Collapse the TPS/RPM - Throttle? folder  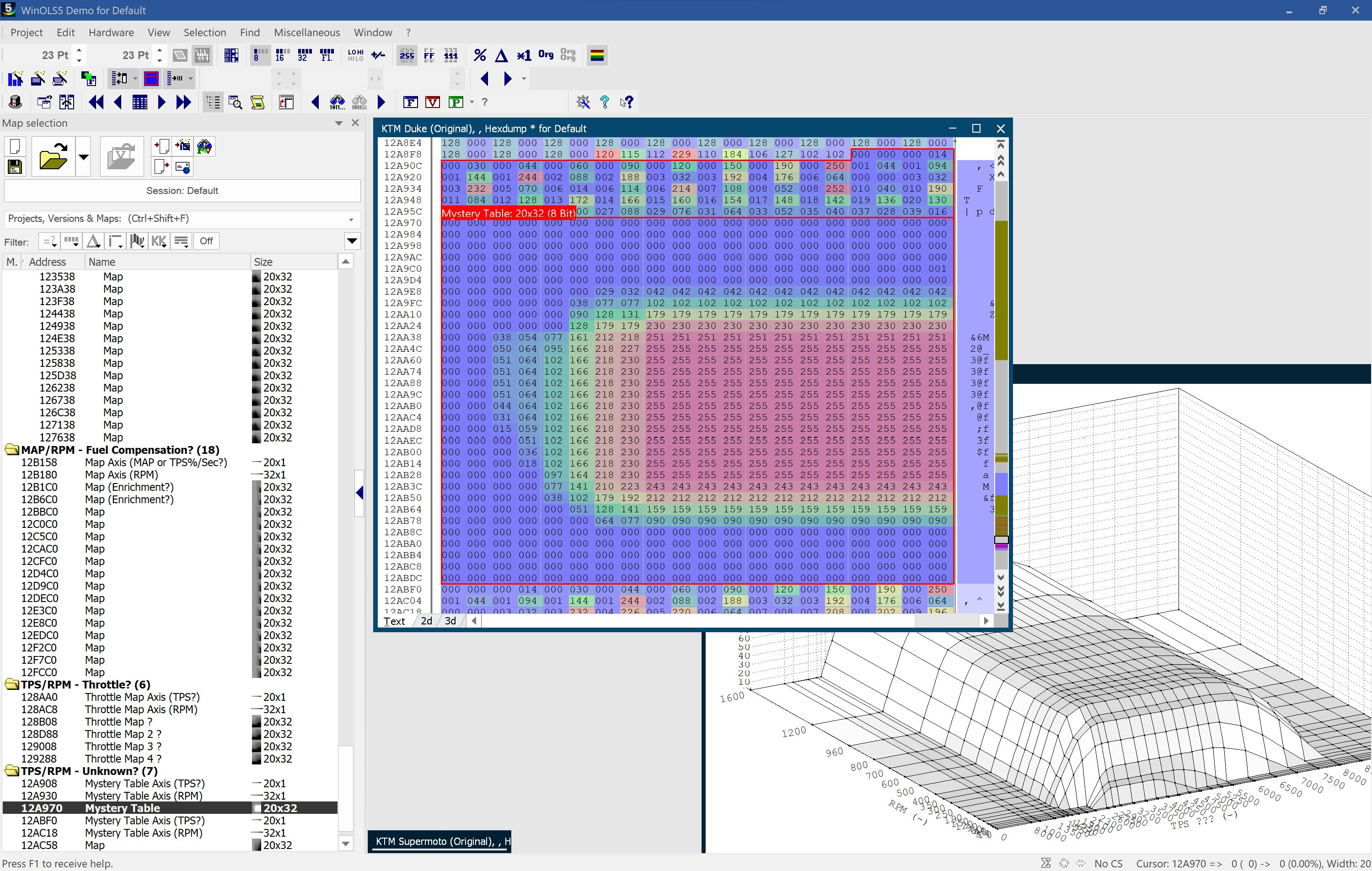point(11,685)
